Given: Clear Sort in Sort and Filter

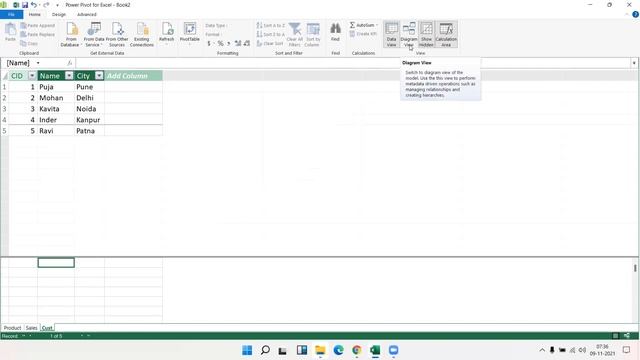Looking at the screenshot, I should click(270, 43).
